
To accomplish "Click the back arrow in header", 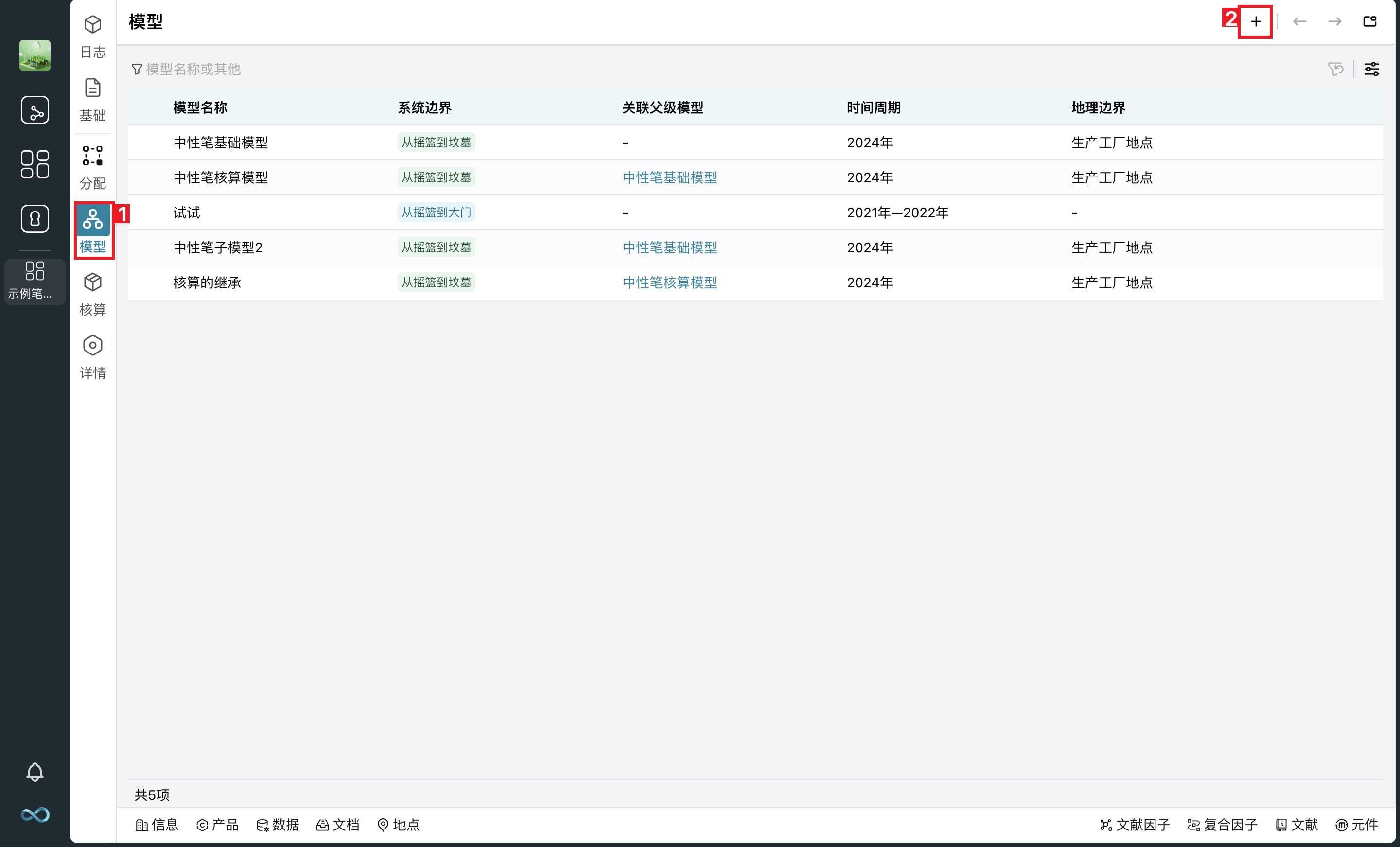I will (x=1299, y=21).
